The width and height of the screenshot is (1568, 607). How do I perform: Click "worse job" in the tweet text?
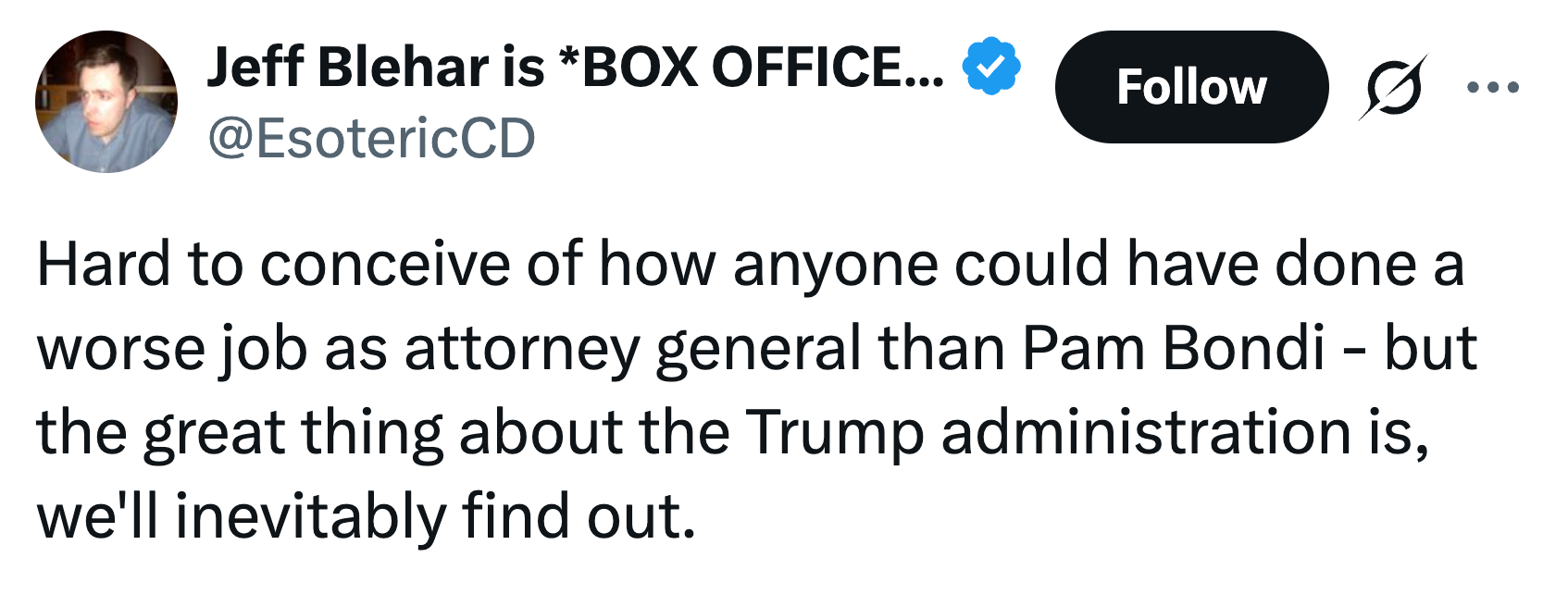coord(172,349)
